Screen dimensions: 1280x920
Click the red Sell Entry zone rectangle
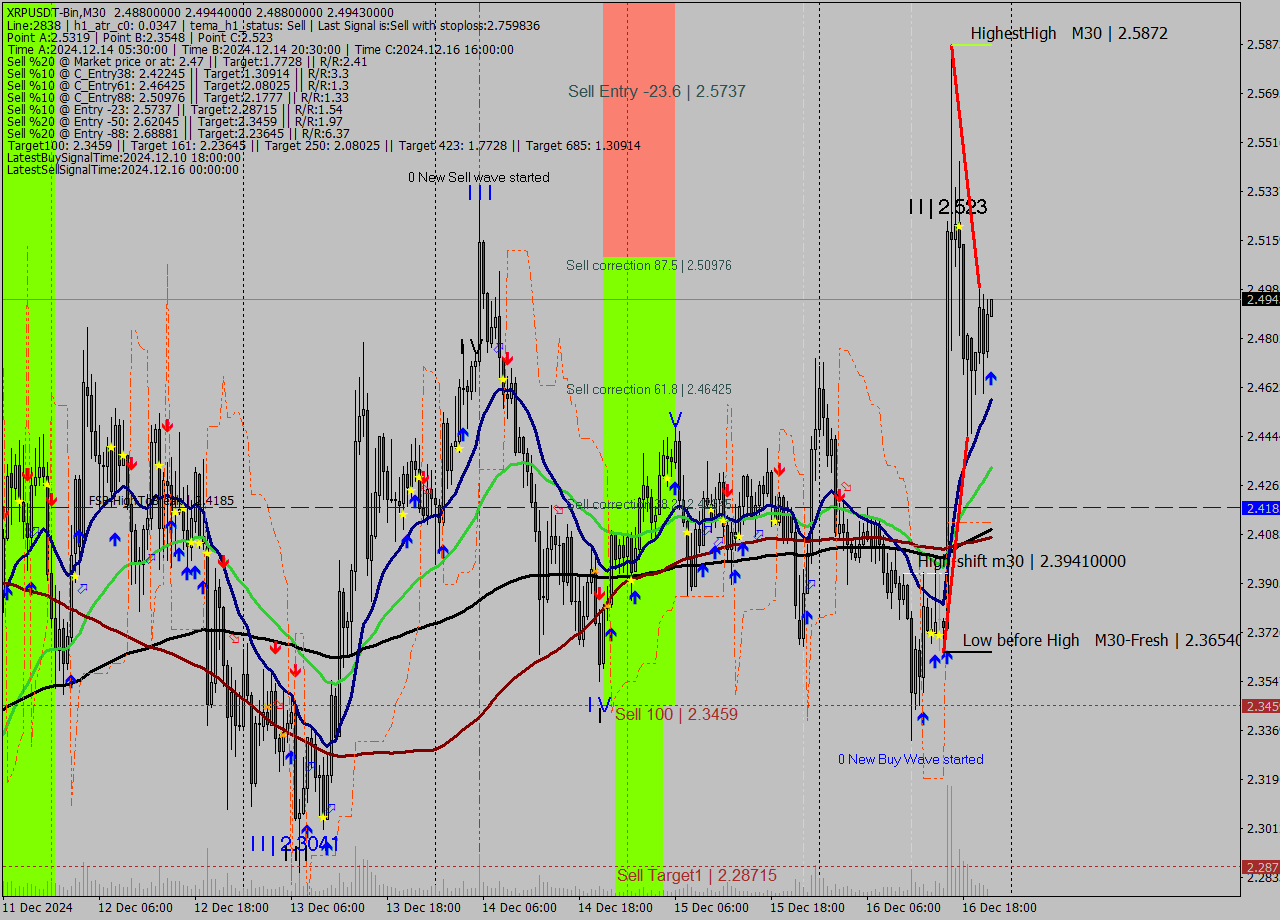coord(639,130)
